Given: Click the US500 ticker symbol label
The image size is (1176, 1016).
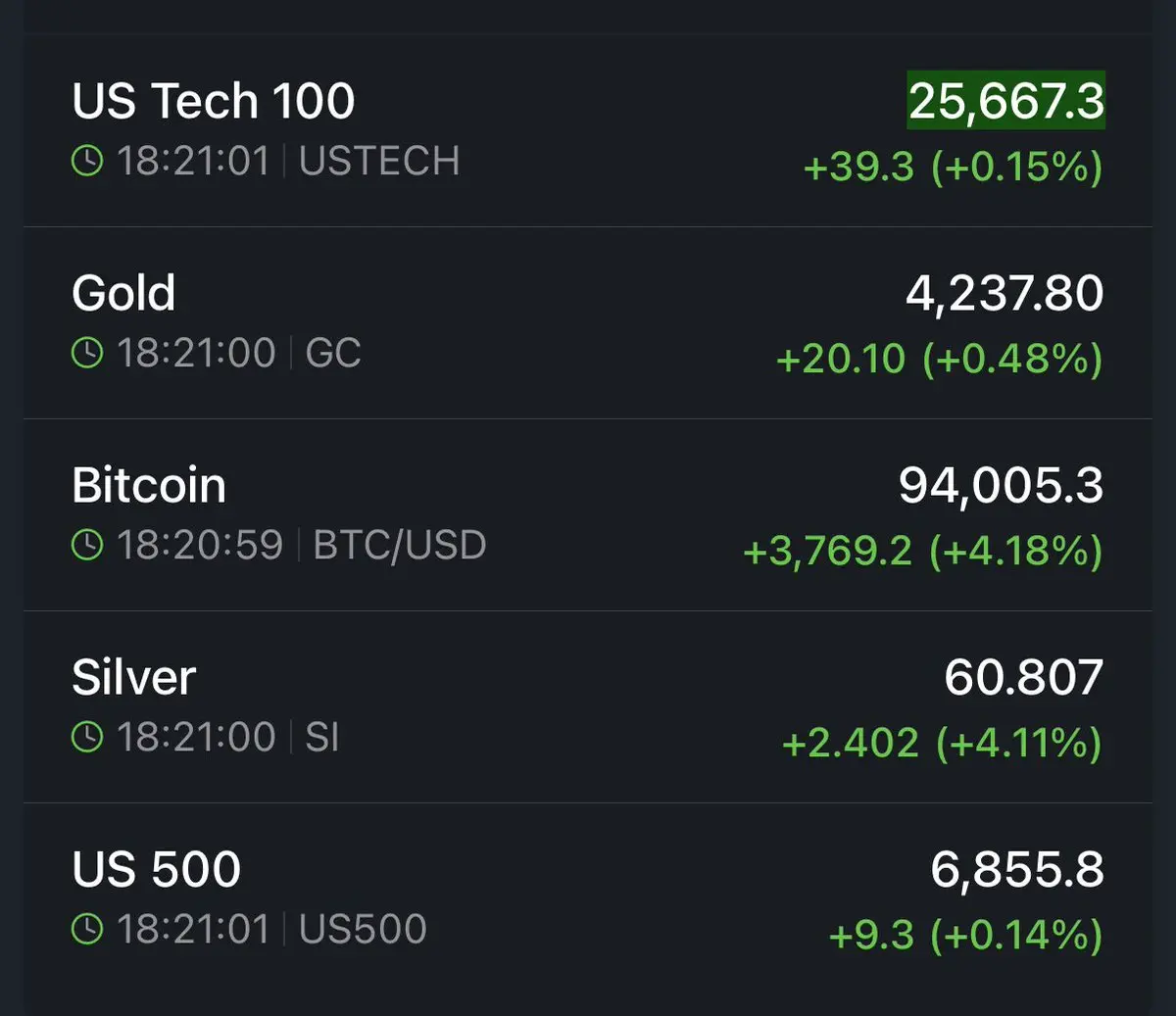Looking at the screenshot, I should (x=363, y=930).
